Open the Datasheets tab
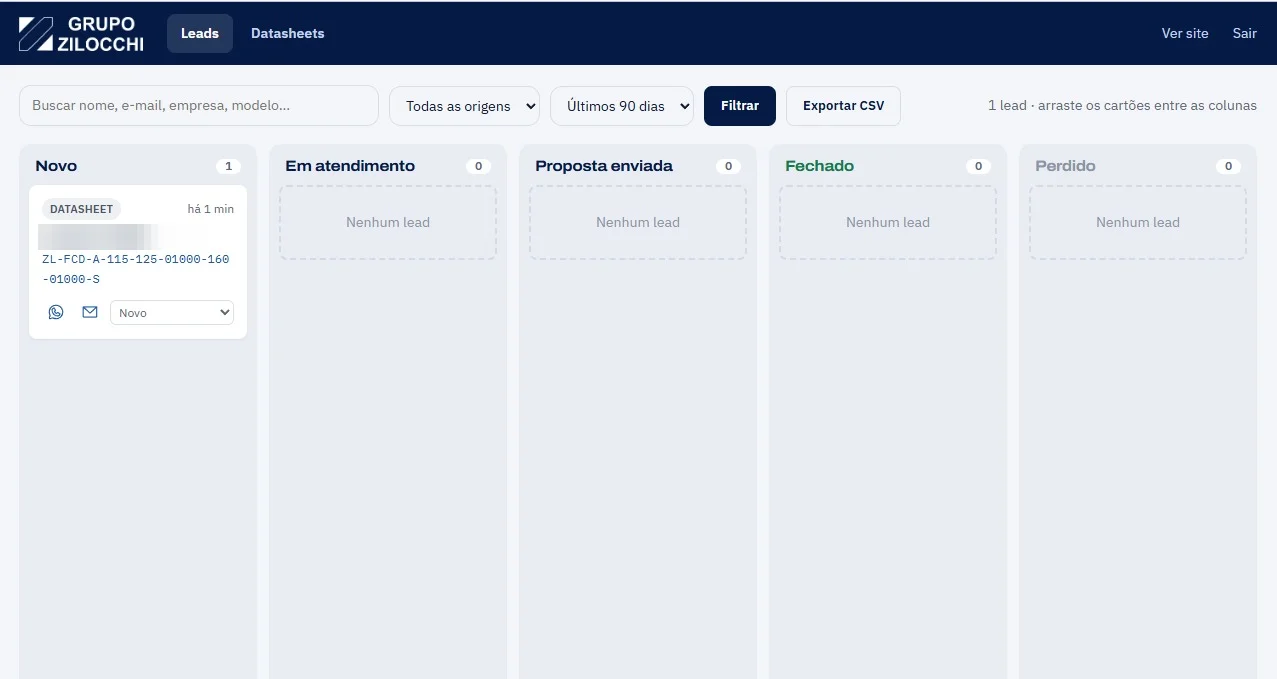Screen dimensions: 1277x679 288,33
